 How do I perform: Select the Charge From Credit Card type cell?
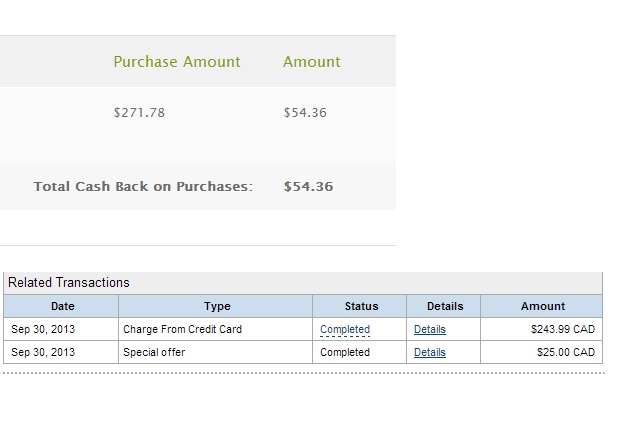pyautogui.click(x=182, y=329)
